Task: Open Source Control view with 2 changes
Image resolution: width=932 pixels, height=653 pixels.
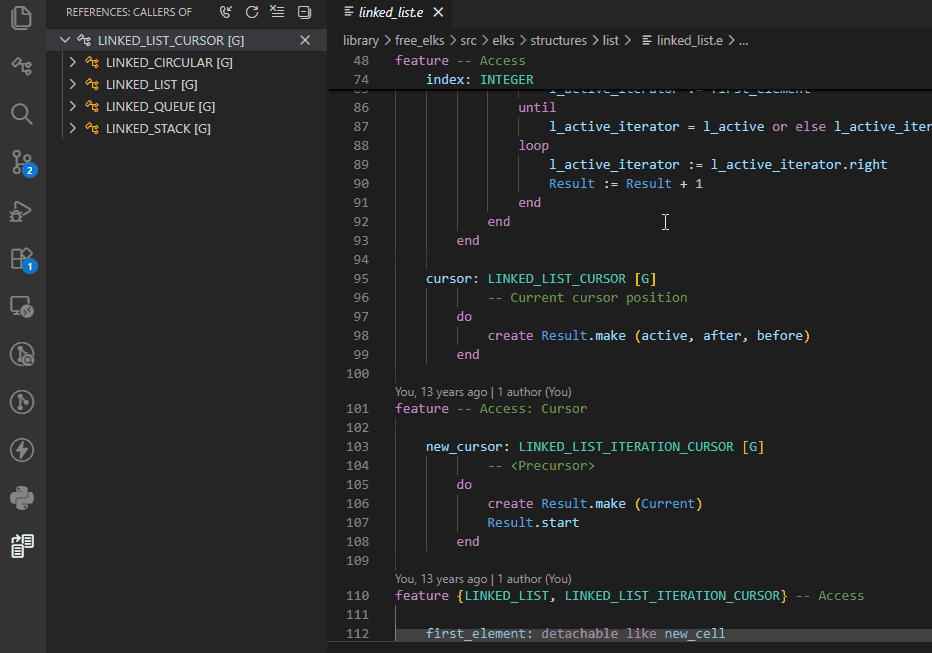Action: coord(22,162)
